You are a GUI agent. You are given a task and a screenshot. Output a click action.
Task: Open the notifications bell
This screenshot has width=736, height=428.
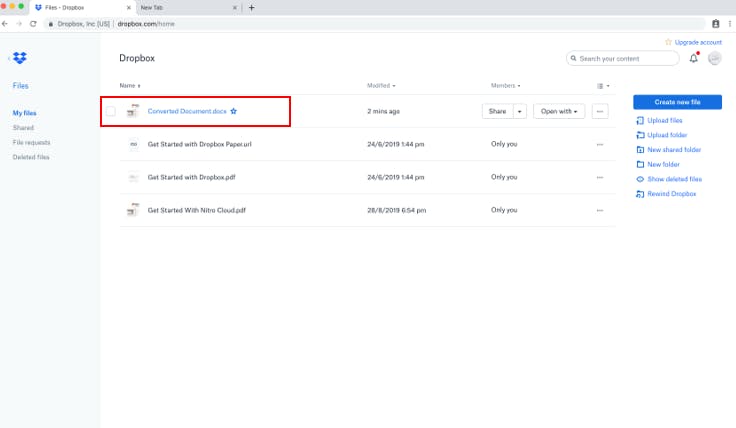tap(694, 59)
